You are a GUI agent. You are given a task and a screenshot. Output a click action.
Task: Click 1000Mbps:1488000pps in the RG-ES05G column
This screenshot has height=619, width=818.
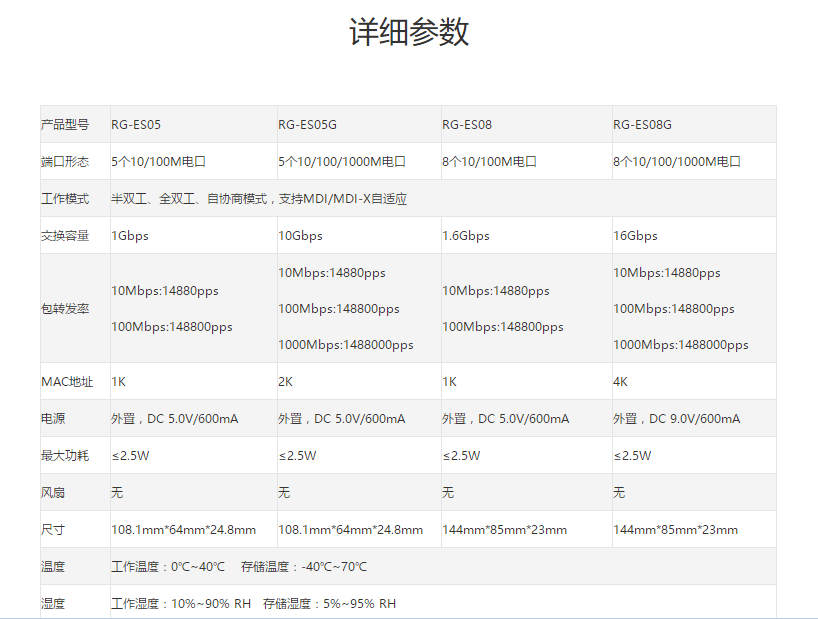pos(346,345)
